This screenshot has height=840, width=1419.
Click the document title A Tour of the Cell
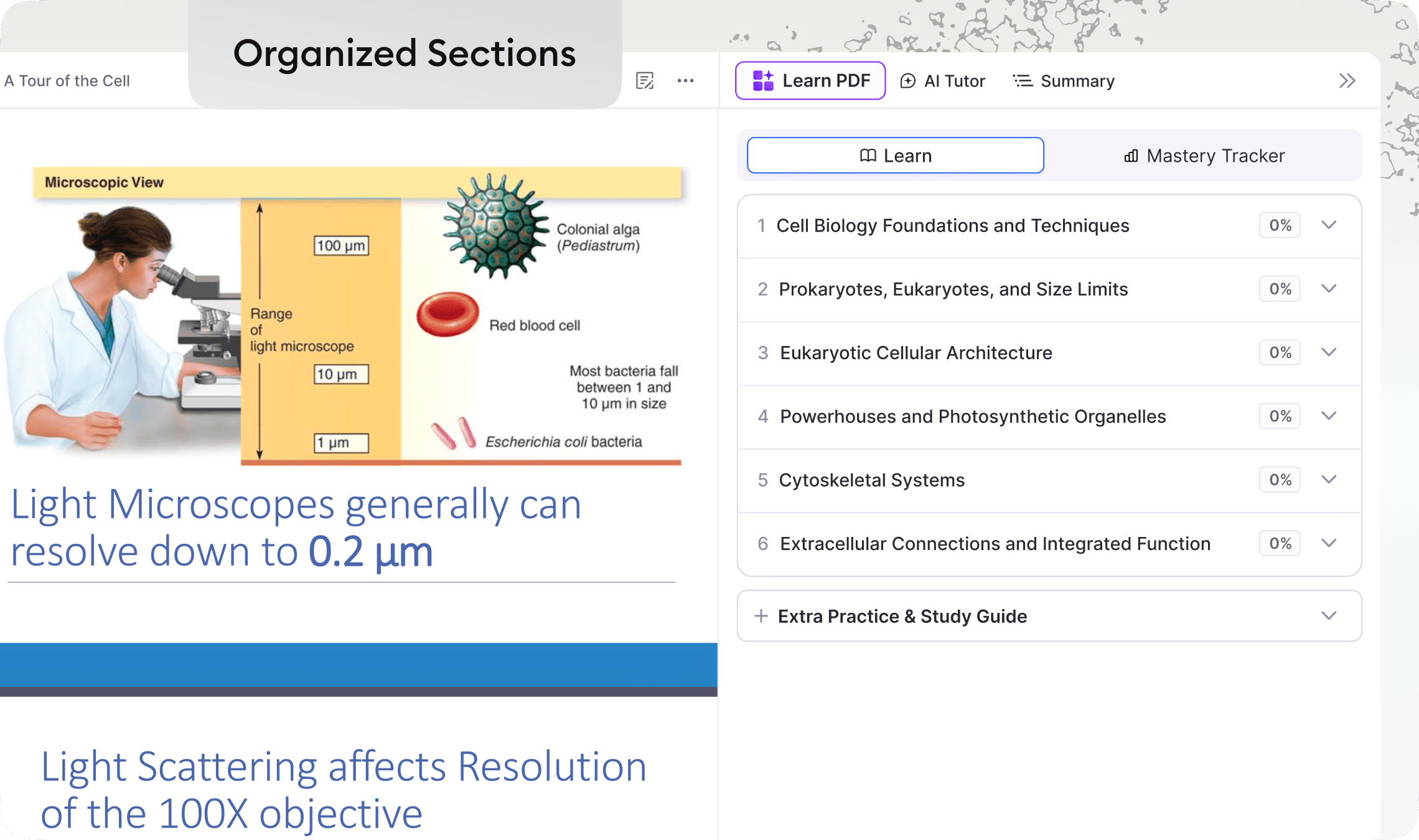click(x=67, y=81)
